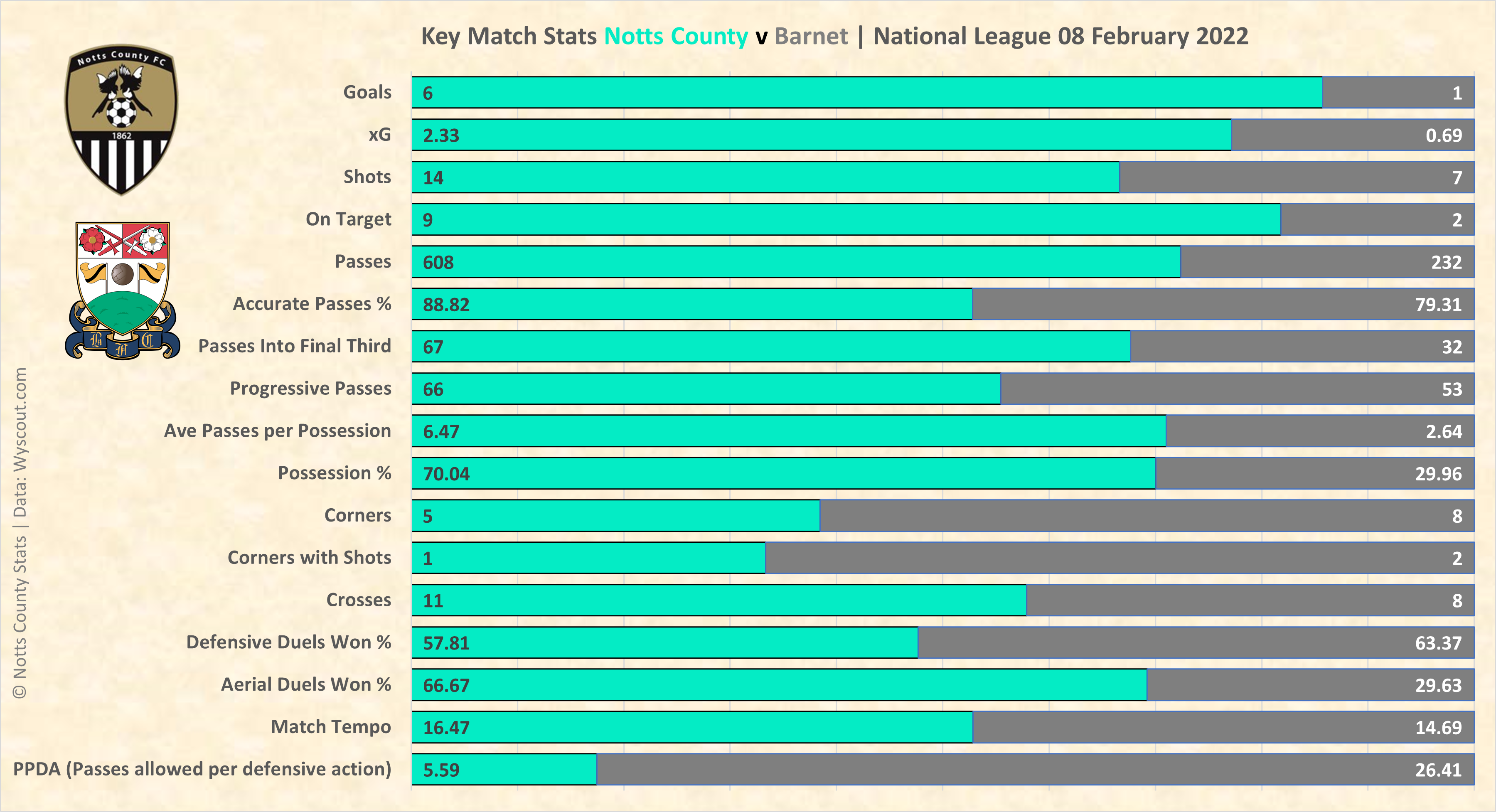Click Notts County in the chart title
Image resolution: width=1496 pixels, height=812 pixels.
click(675, 36)
